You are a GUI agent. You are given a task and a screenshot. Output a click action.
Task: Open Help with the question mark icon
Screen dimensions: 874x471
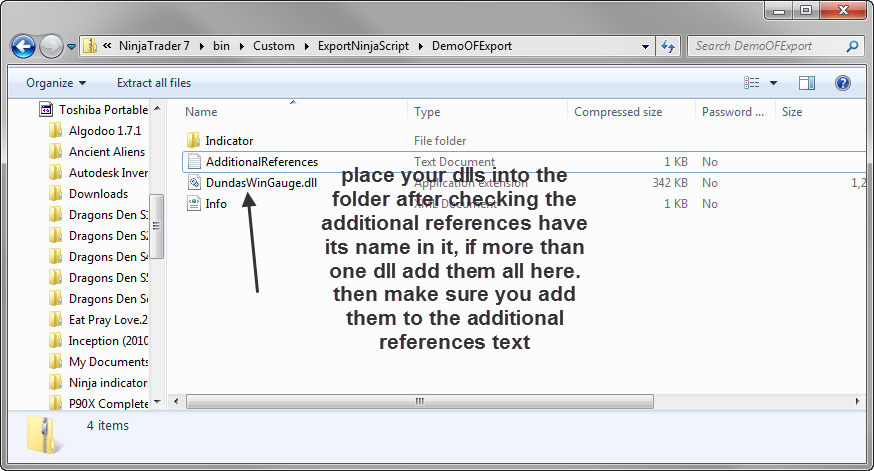tap(843, 83)
